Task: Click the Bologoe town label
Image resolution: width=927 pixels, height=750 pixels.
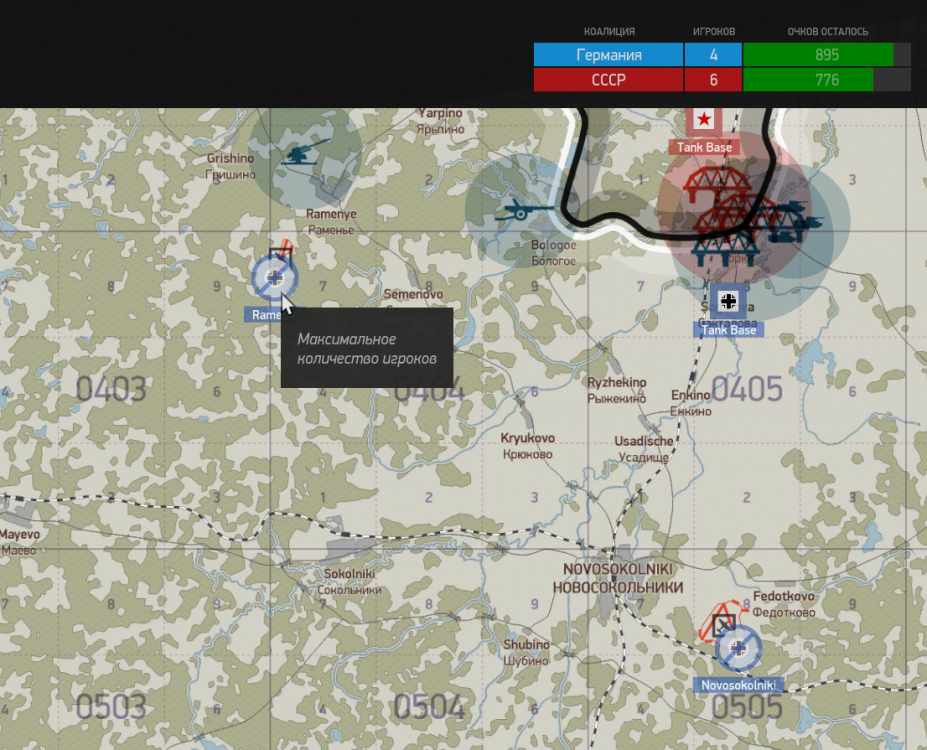Action: pyautogui.click(x=553, y=252)
